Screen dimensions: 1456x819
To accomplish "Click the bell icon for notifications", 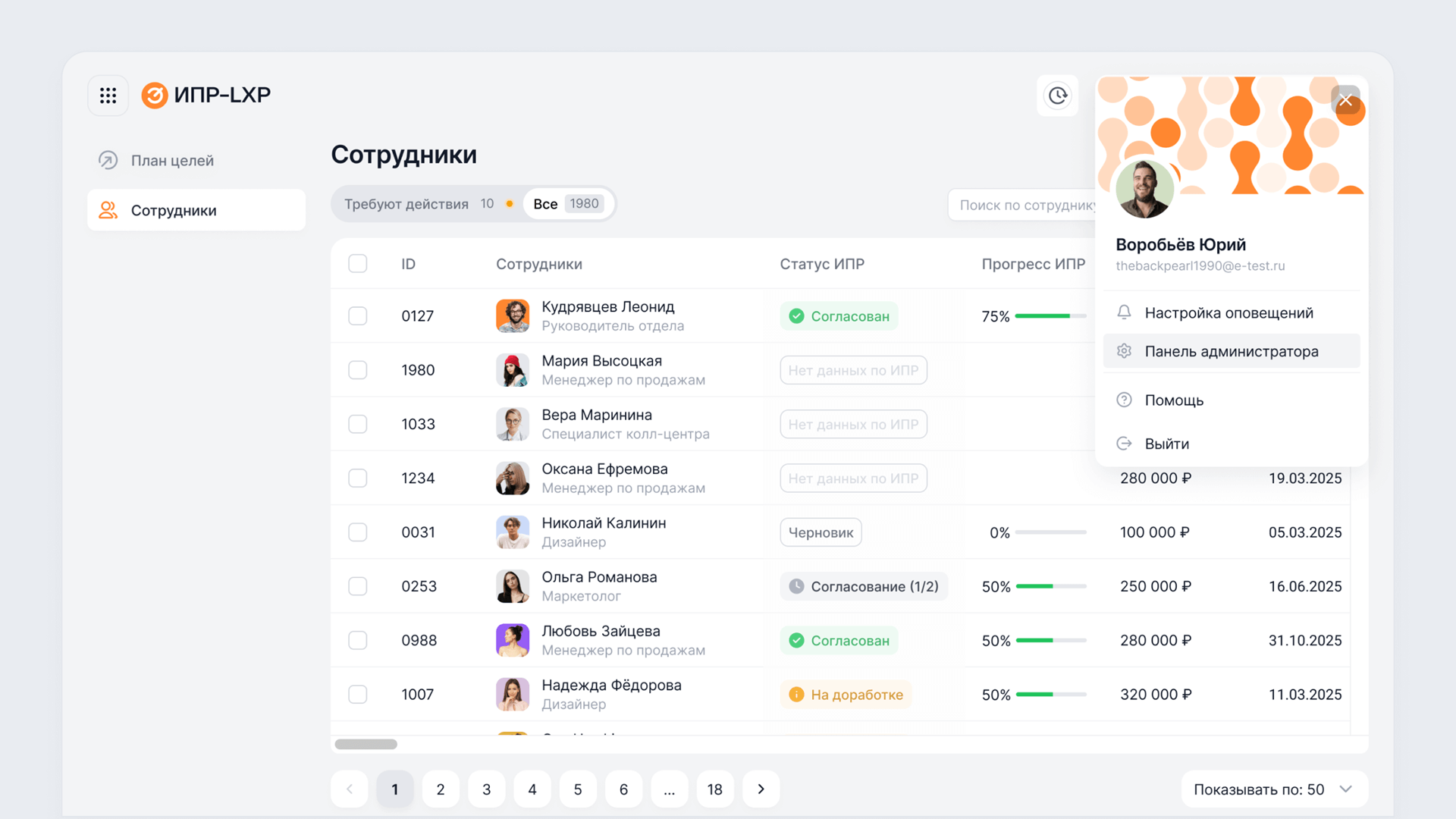I will 1124,312.
